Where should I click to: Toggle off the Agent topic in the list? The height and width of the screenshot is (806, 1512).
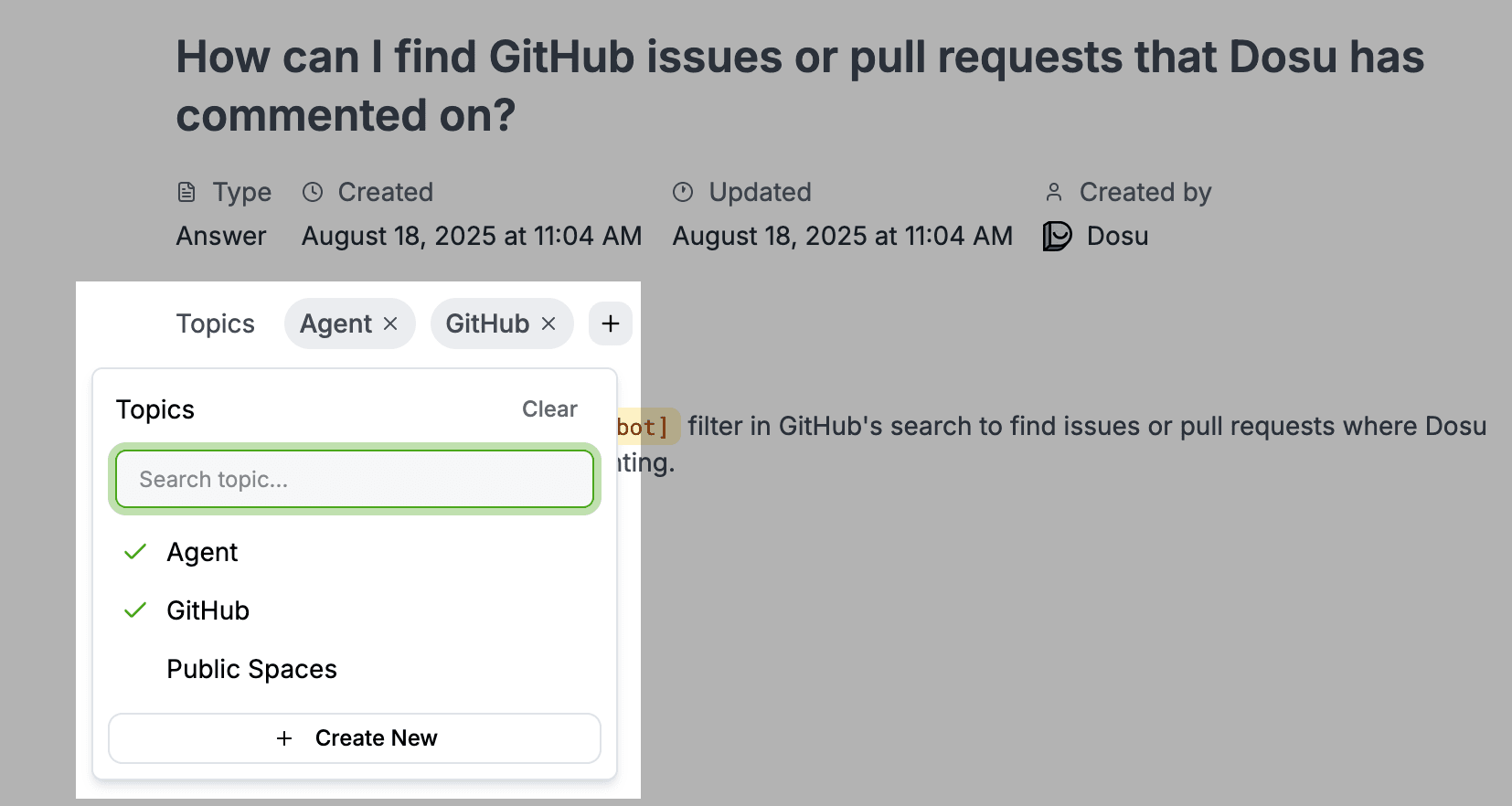coord(202,552)
